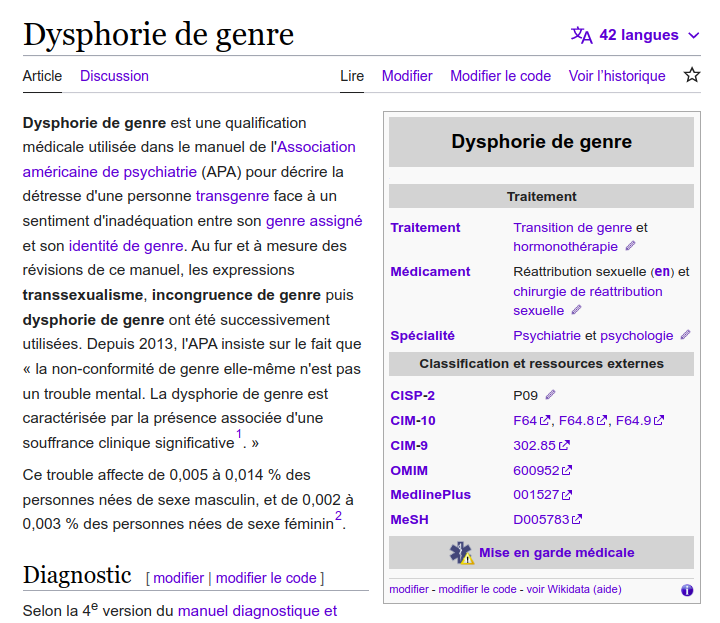The image size is (720, 623).
Task: Open external link F64.8 under CIM-10
Action: click(x=579, y=420)
